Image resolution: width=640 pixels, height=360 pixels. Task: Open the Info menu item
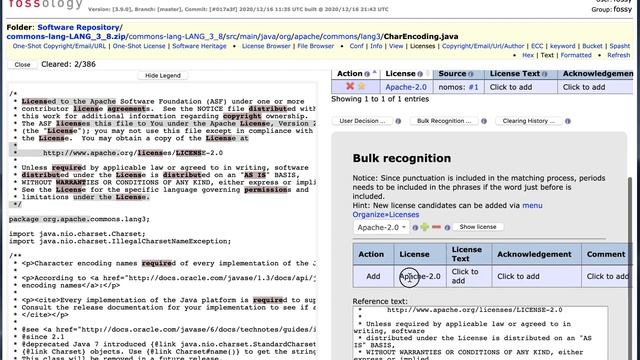pos(376,46)
